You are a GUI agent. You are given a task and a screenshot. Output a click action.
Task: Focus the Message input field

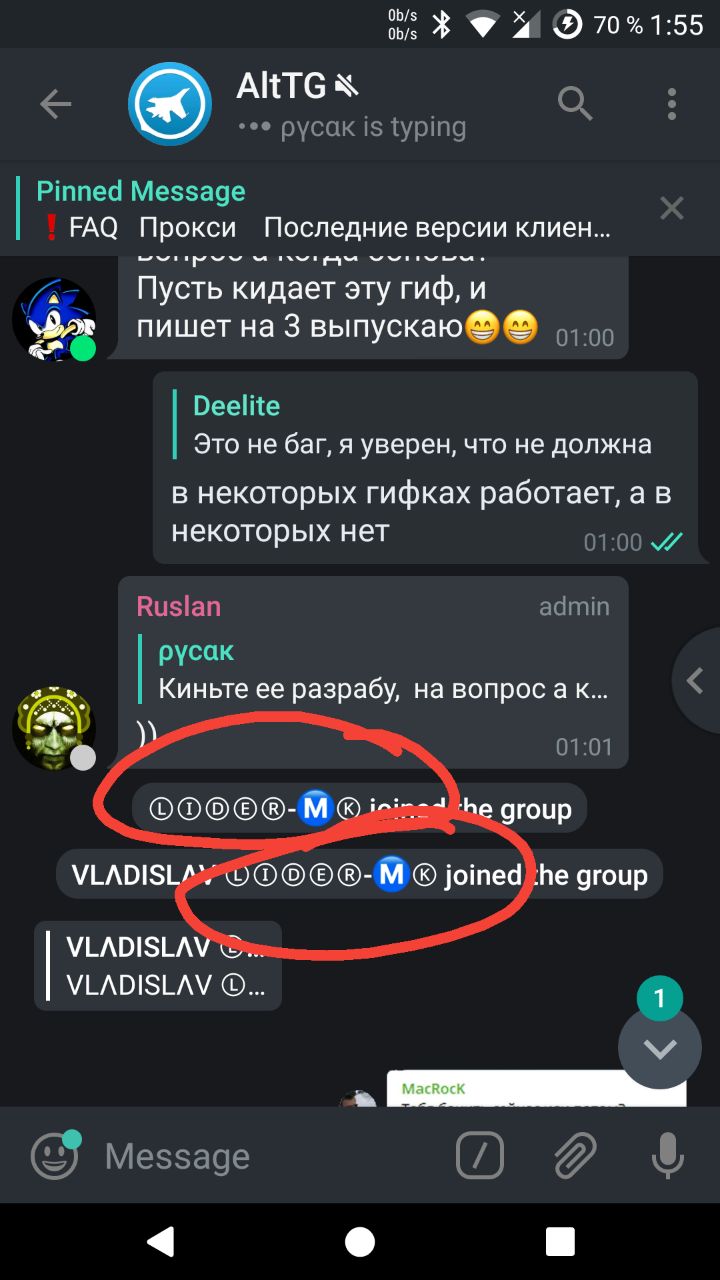pos(270,1156)
